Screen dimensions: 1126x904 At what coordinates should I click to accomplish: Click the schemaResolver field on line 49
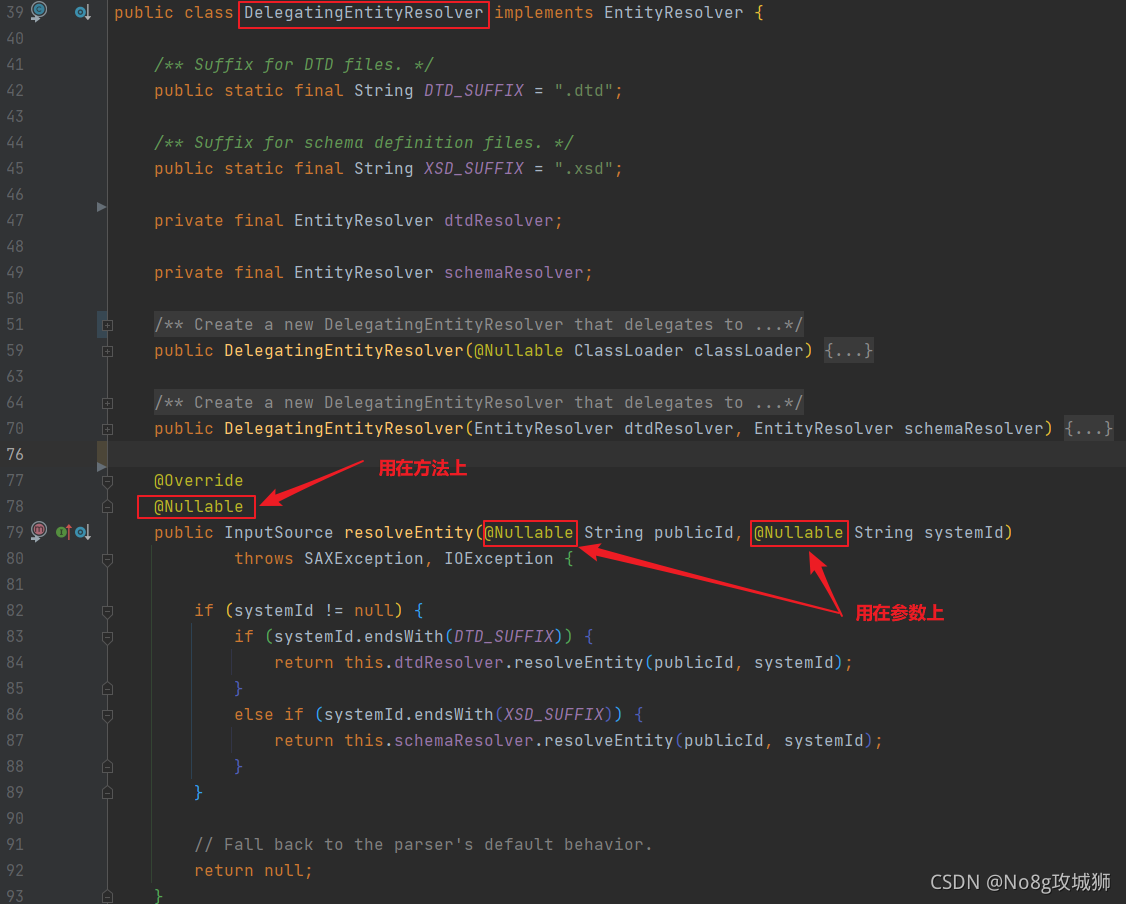(x=513, y=273)
